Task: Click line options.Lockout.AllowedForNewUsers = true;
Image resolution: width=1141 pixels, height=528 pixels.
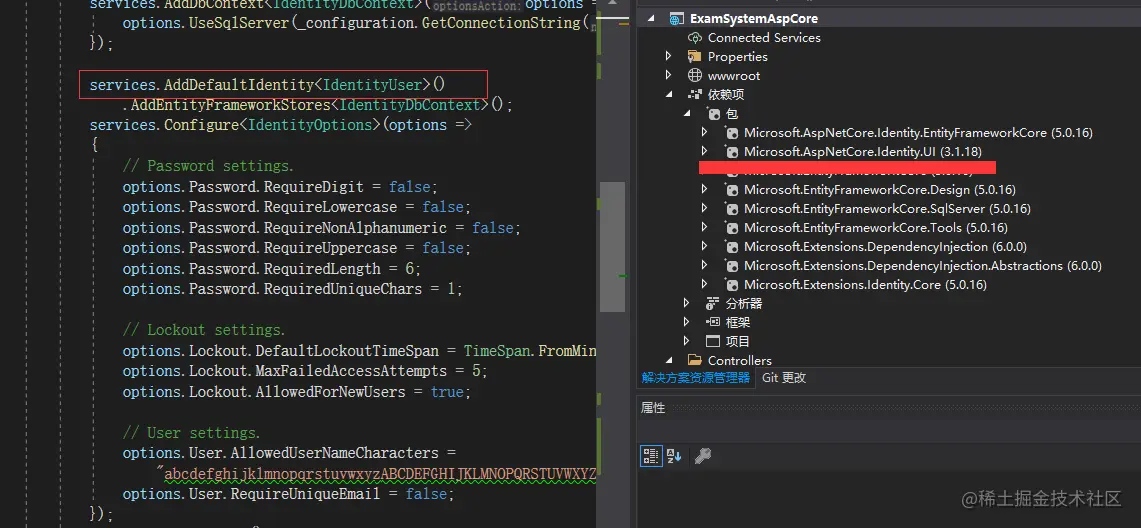Action: pos(297,392)
